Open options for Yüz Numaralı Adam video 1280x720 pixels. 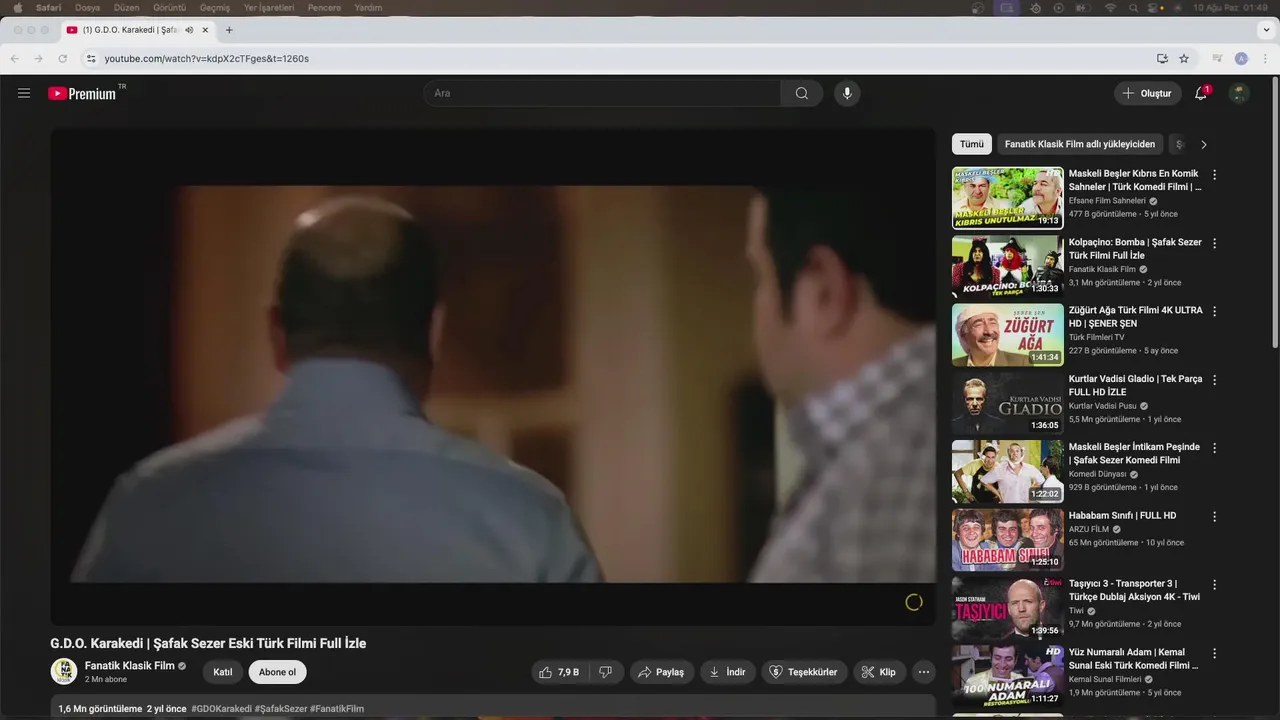click(x=1215, y=654)
